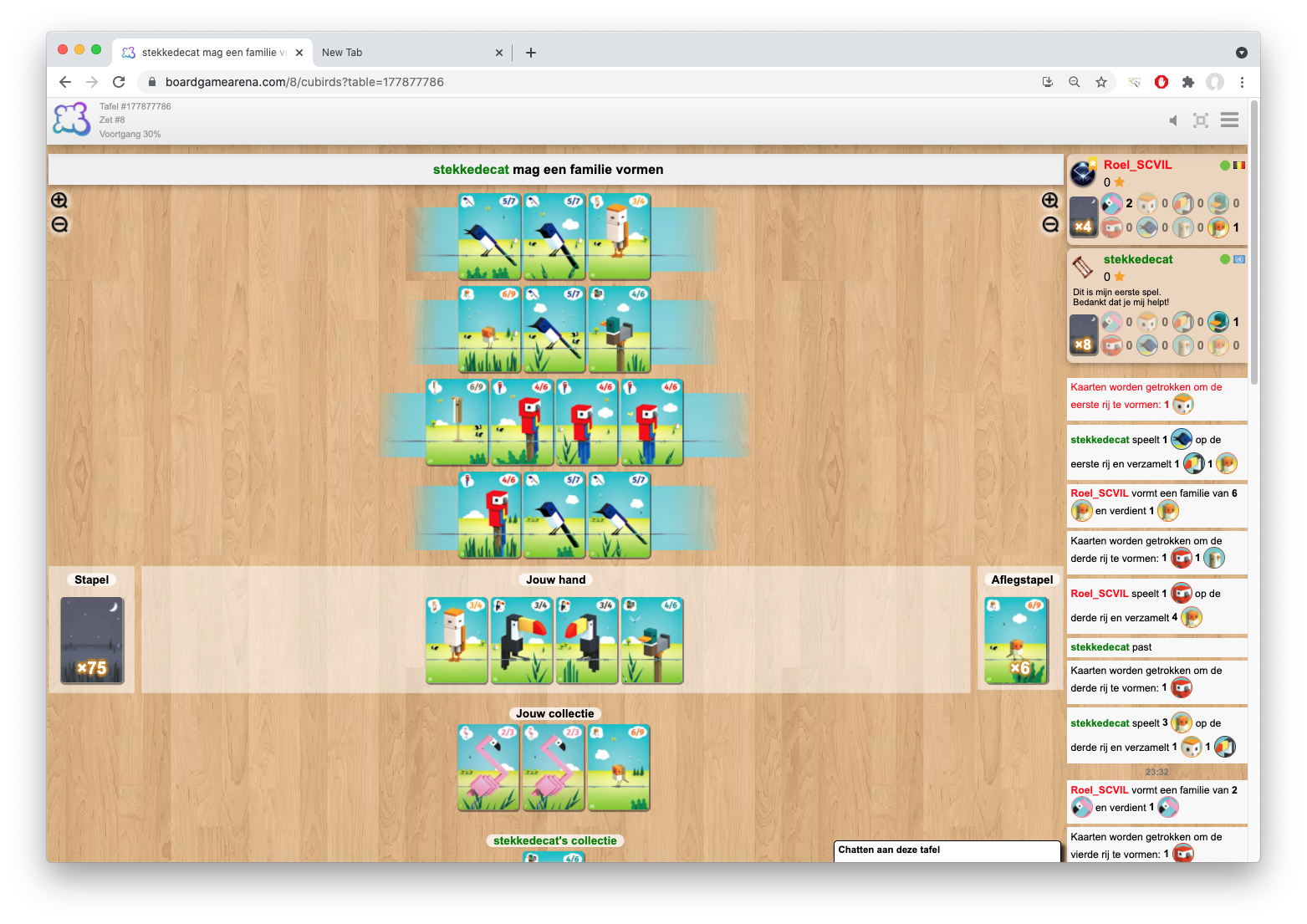The image size is (1307, 924).
Task: Open tab search dropdown arrow
Action: click(x=1242, y=53)
